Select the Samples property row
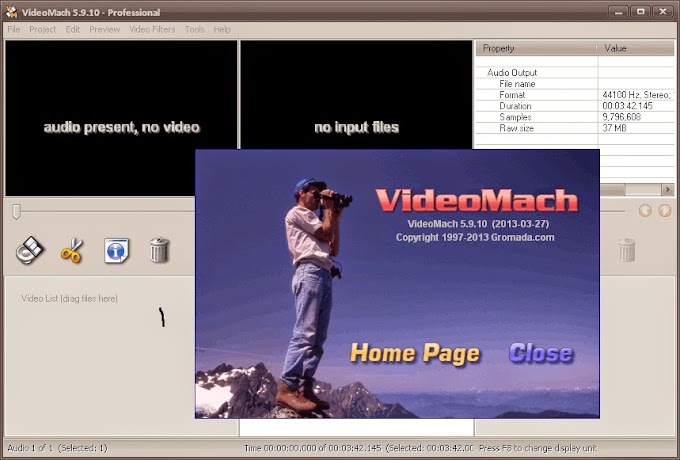 click(x=575, y=117)
